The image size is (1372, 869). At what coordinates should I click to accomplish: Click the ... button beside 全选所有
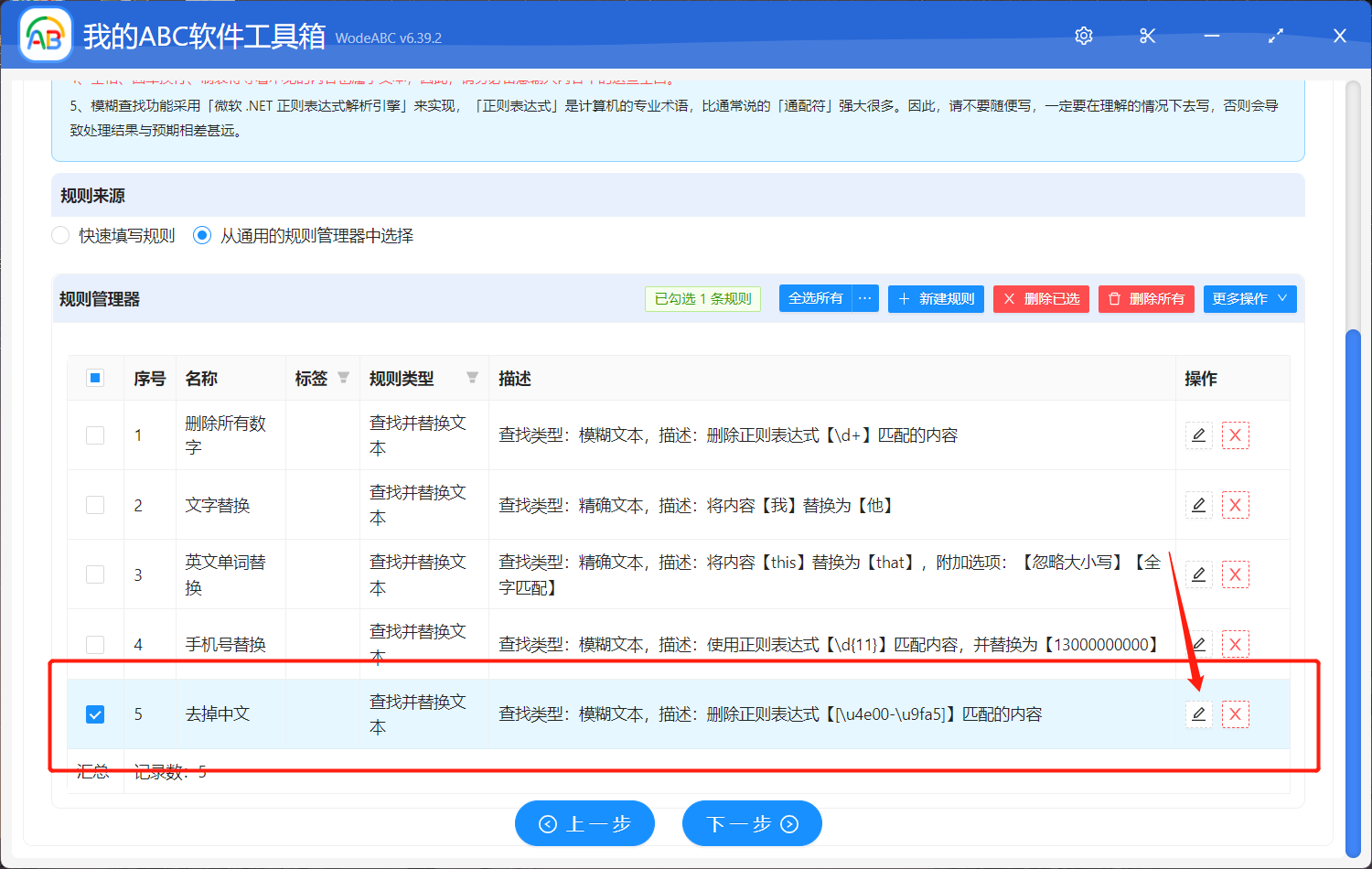pos(863,298)
